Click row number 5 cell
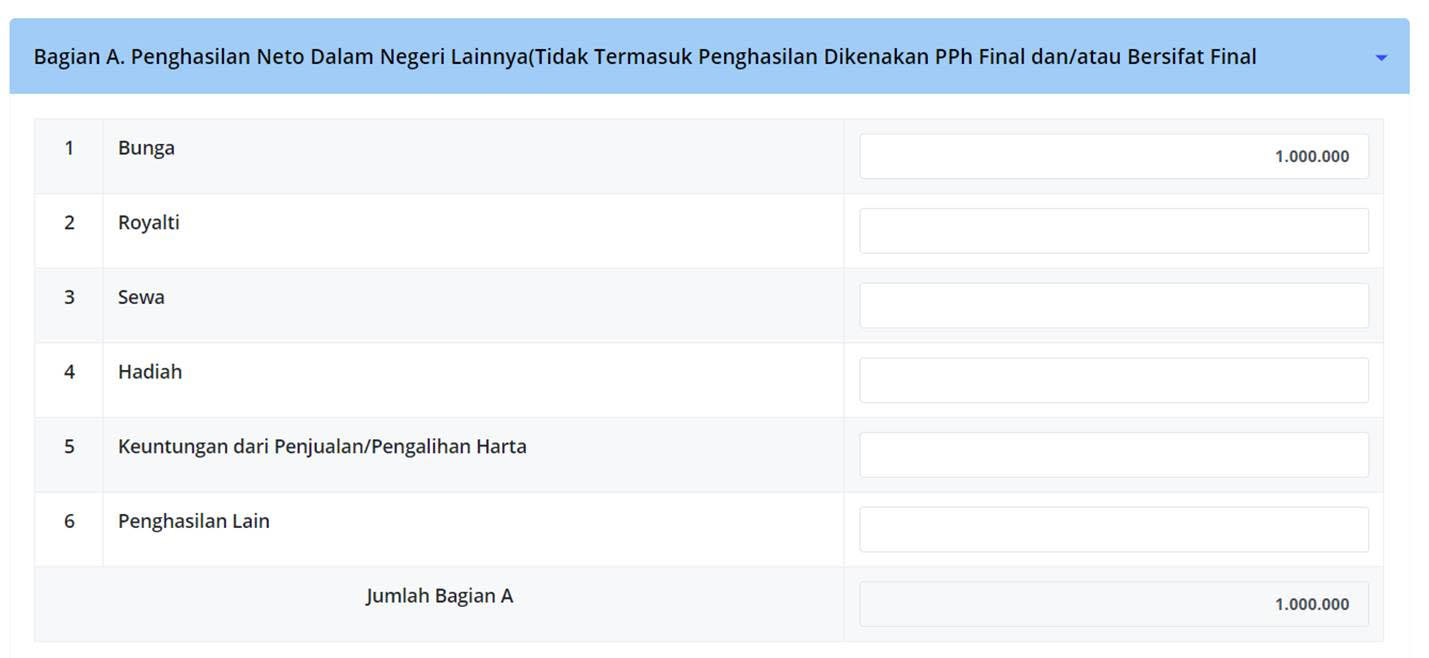The image size is (1429, 658). 69,446
